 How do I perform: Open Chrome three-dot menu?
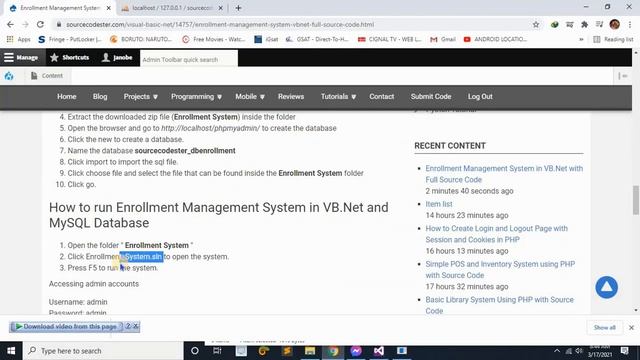(x=630, y=24)
